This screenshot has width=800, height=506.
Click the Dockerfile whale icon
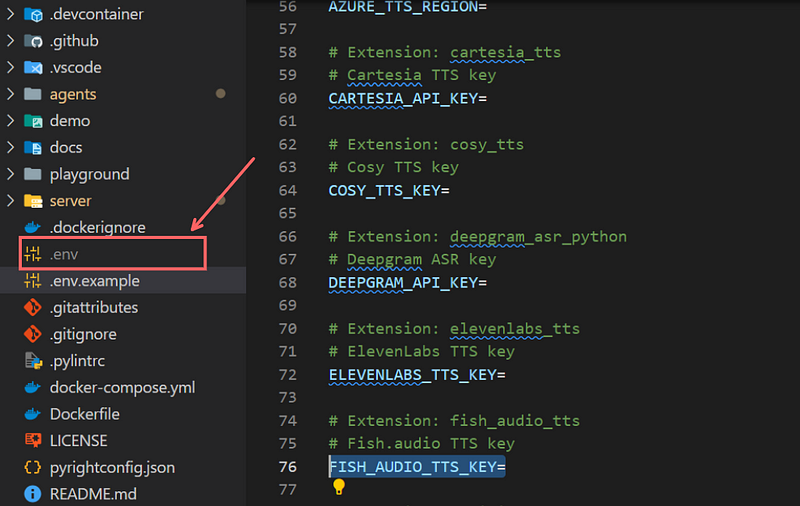coord(33,414)
